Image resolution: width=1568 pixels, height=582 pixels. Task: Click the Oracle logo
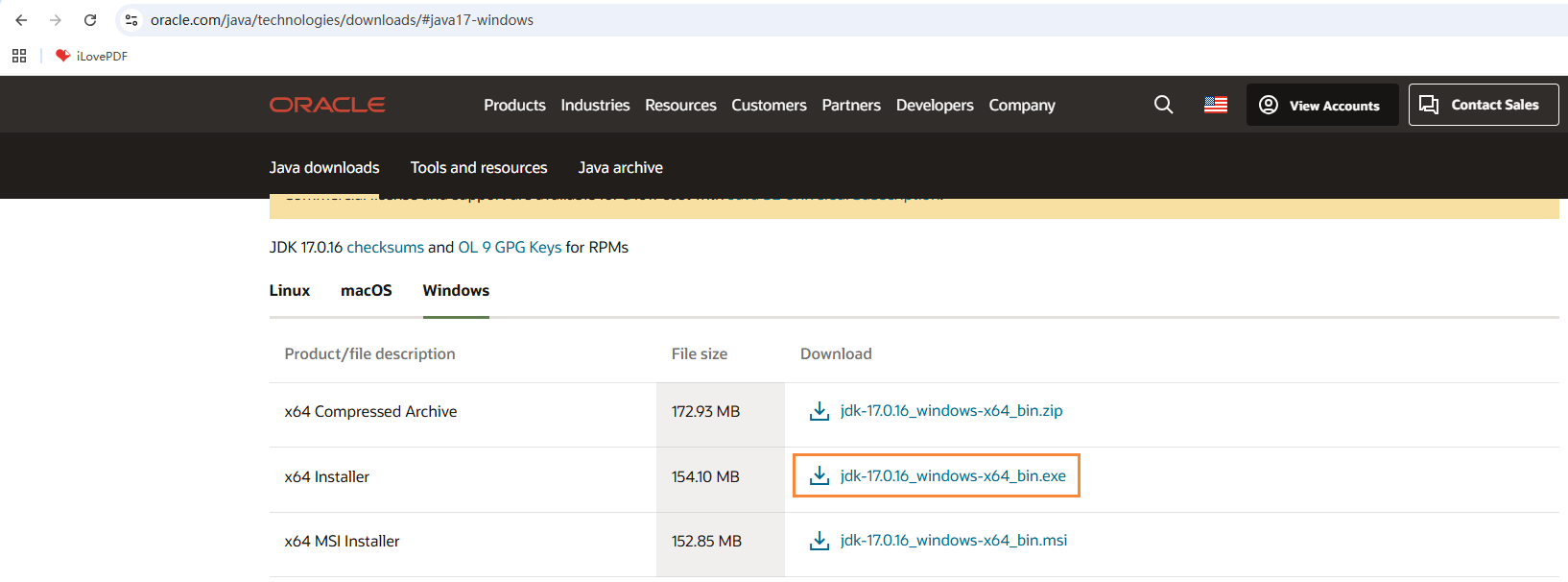[327, 105]
